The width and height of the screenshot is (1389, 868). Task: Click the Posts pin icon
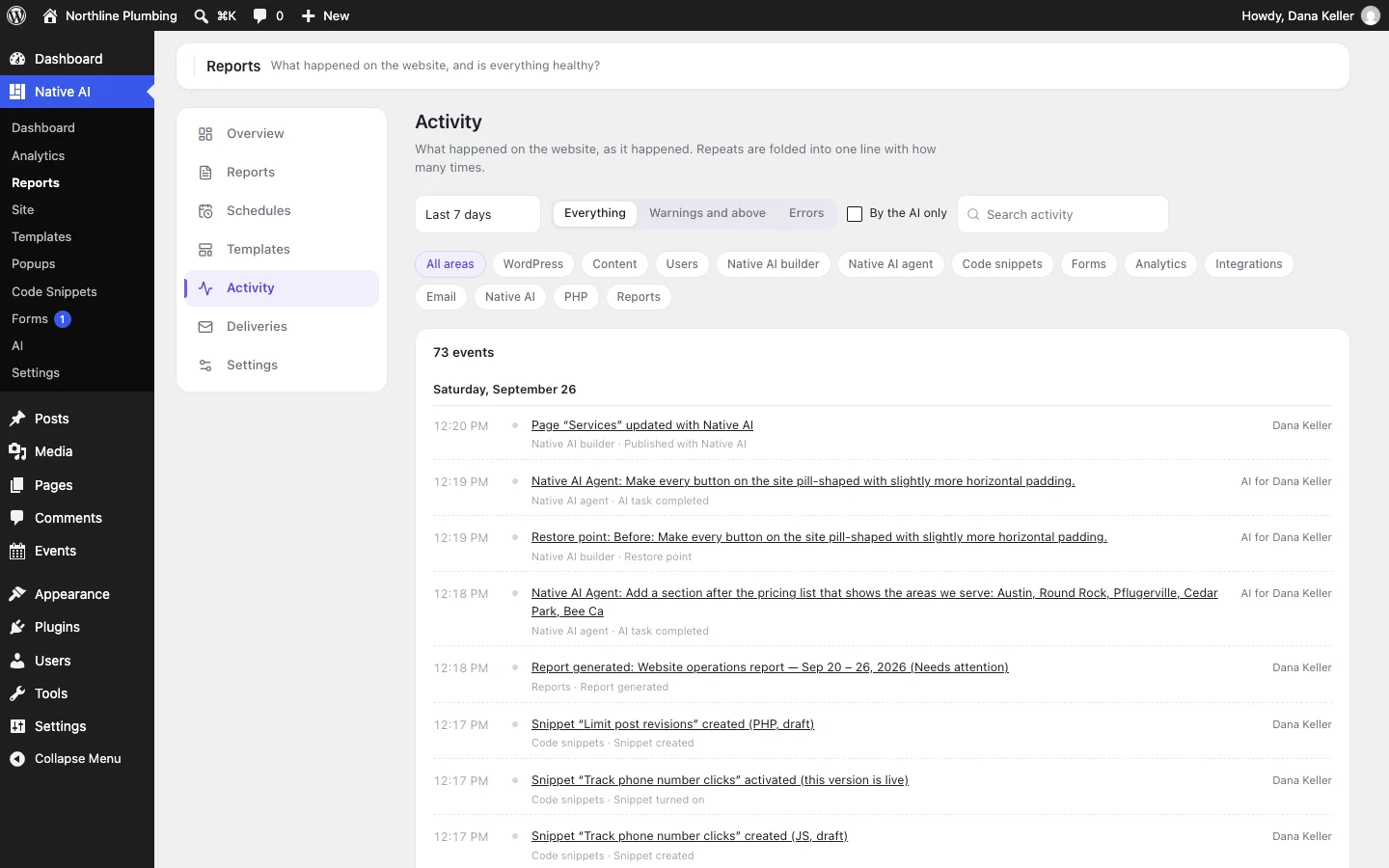pos(17,419)
